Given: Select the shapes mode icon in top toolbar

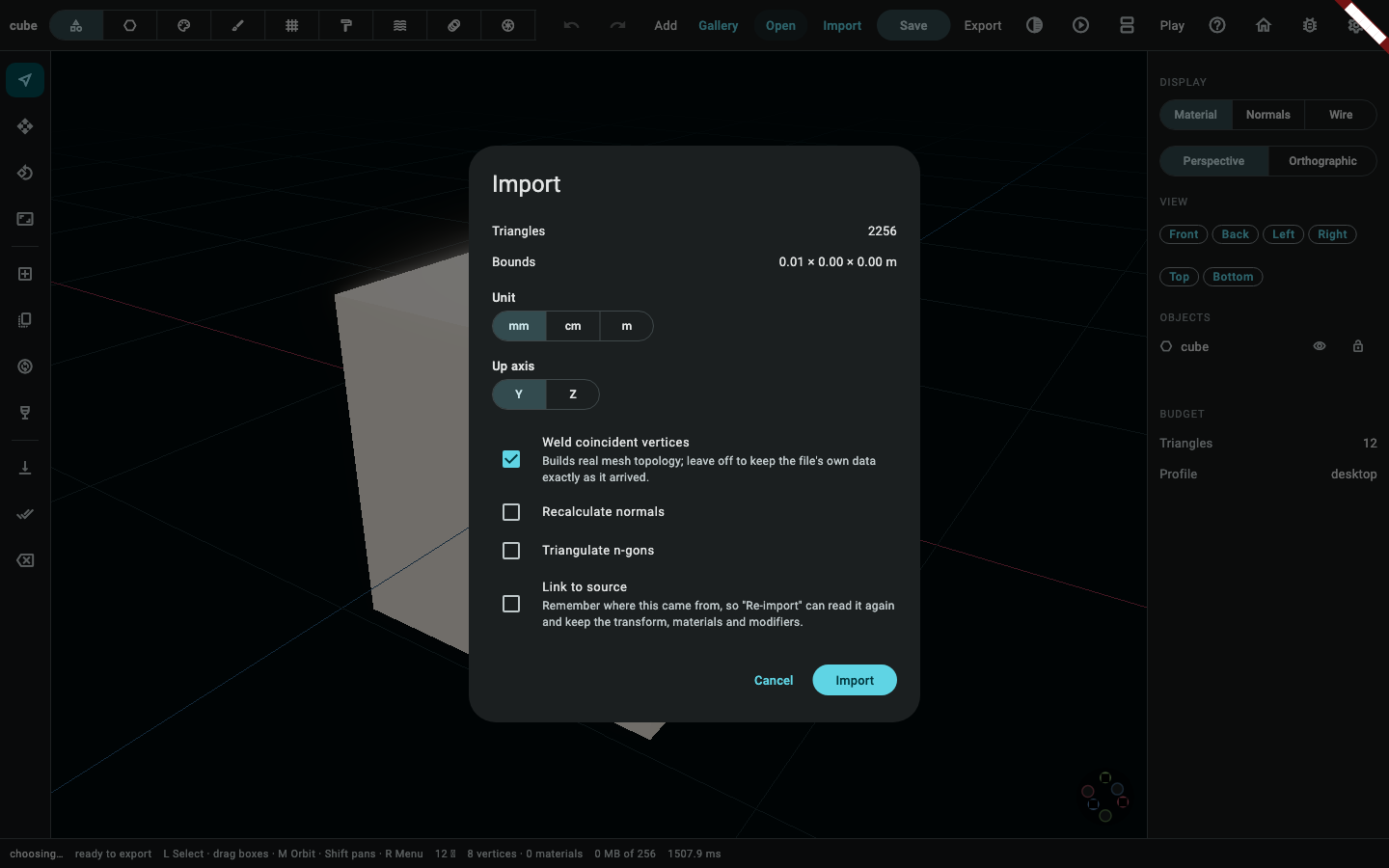Looking at the screenshot, I should (76, 26).
